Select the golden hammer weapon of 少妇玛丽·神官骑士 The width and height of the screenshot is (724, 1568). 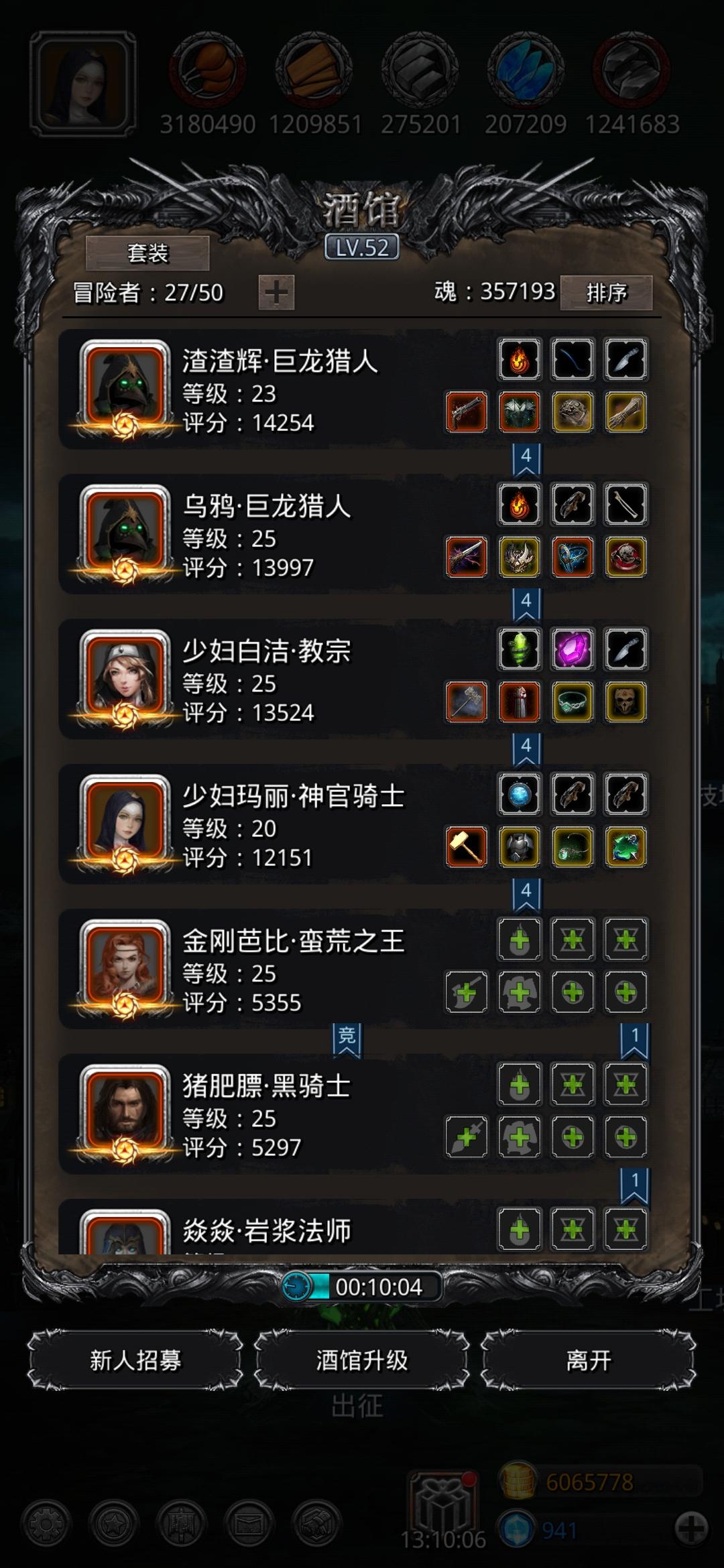tap(467, 847)
